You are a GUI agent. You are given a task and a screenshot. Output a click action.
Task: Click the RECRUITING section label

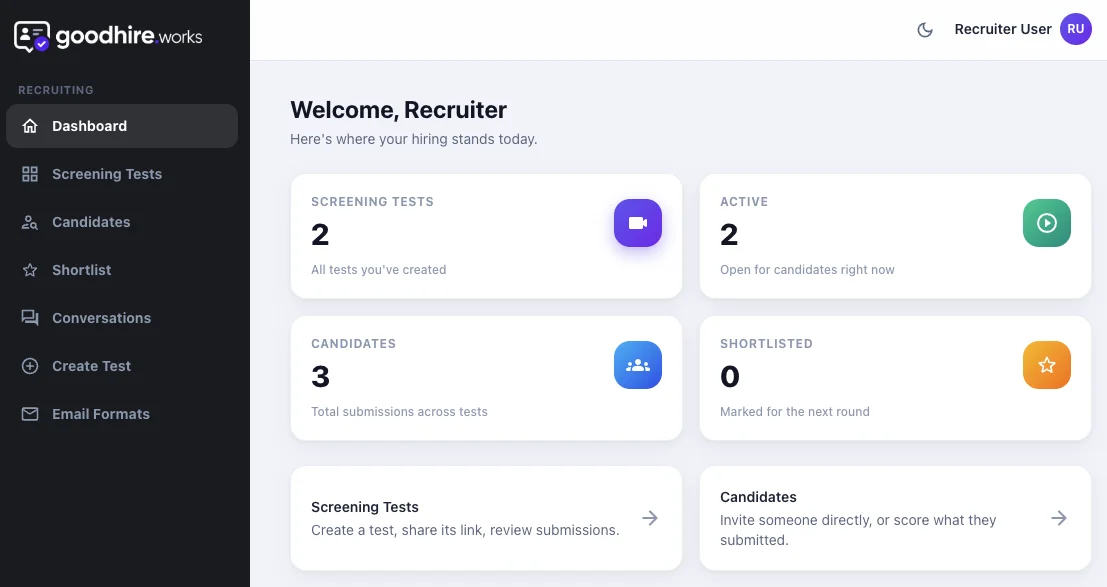click(x=56, y=90)
